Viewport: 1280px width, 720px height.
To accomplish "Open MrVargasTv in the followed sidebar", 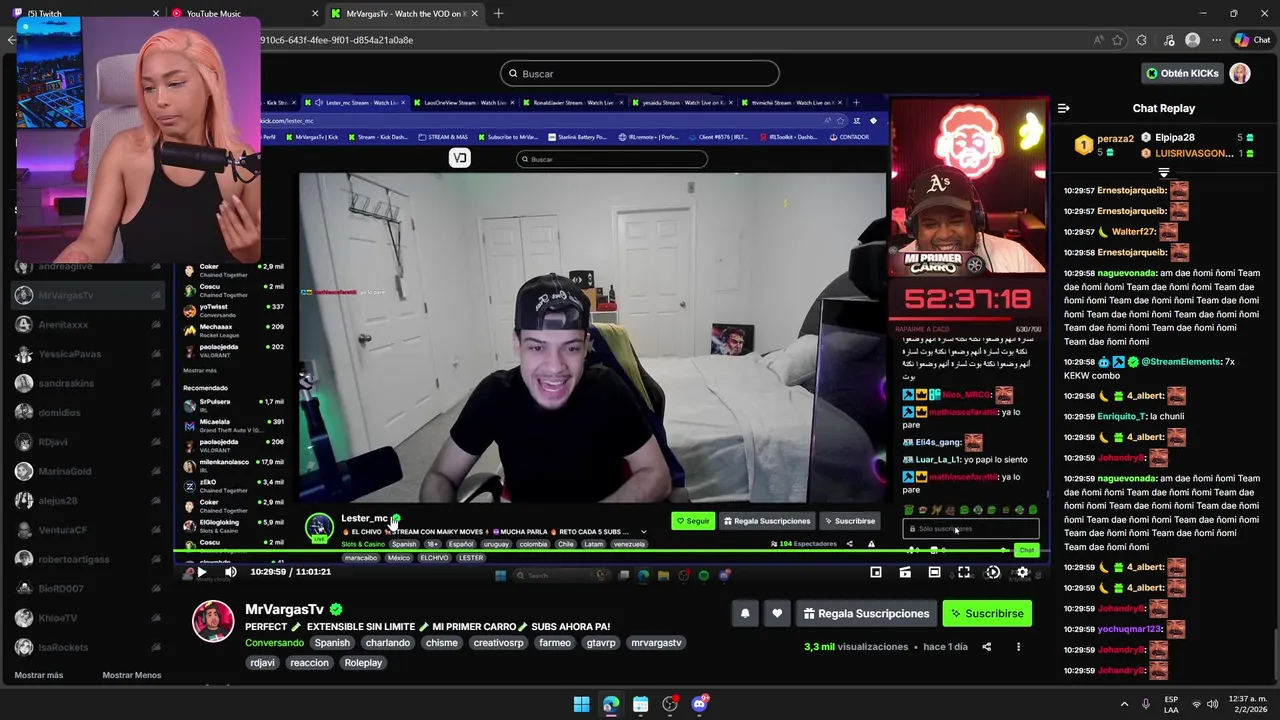I will pos(88,296).
